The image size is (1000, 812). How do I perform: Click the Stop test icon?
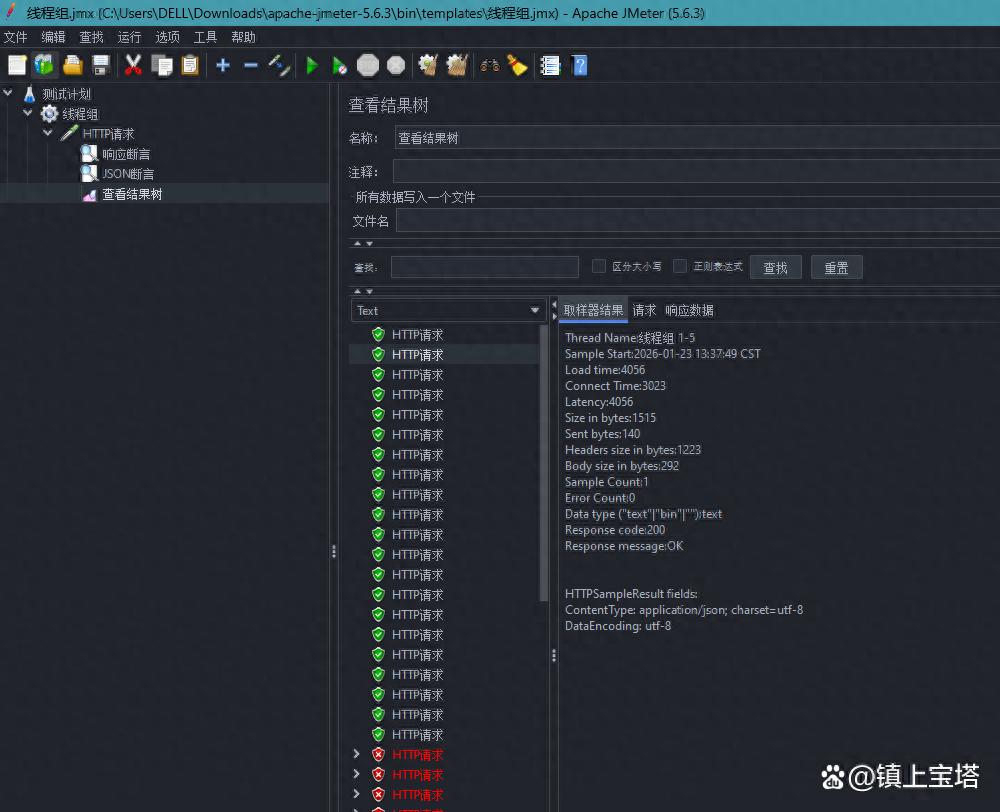(x=368, y=65)
